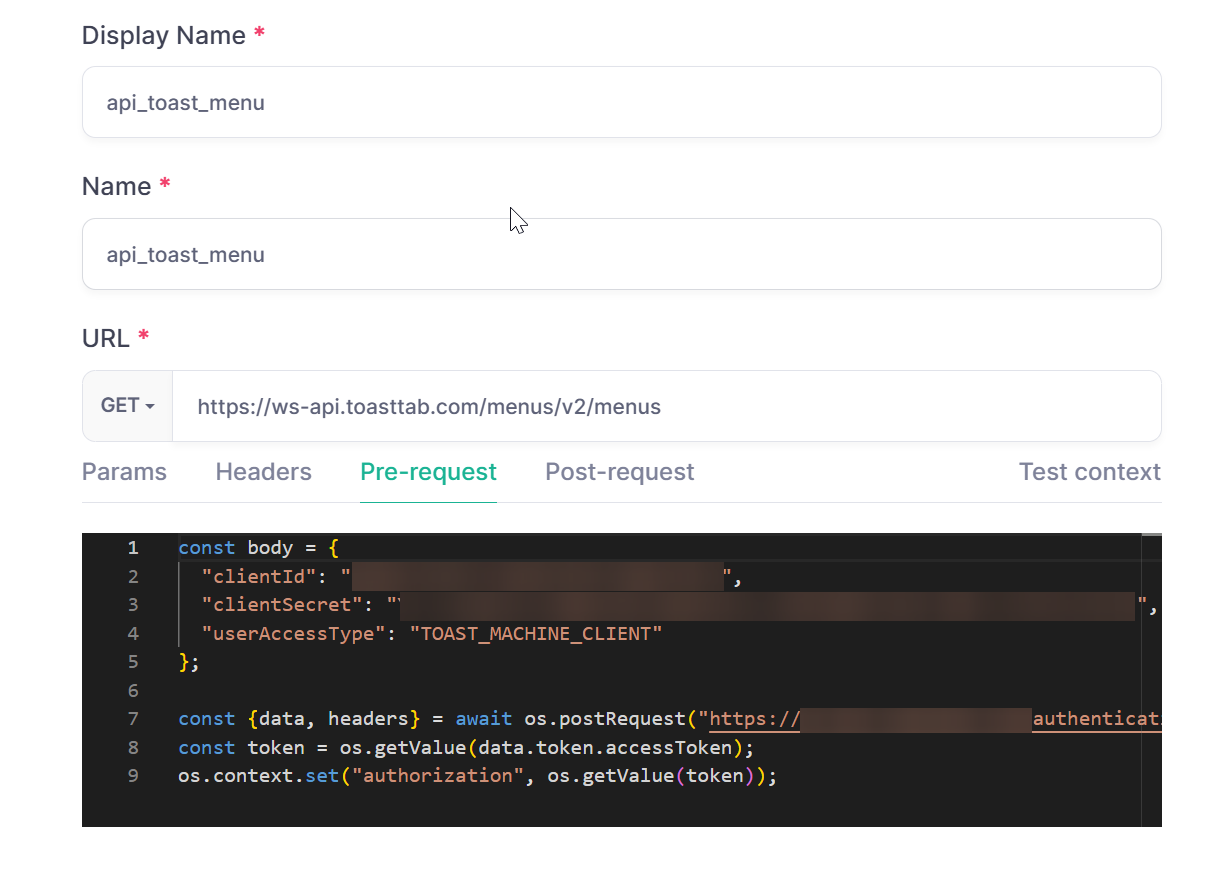Viewport: 1227px width, 875px height.
Task: Click line number 6 in gutter
Action: (133, 691)
